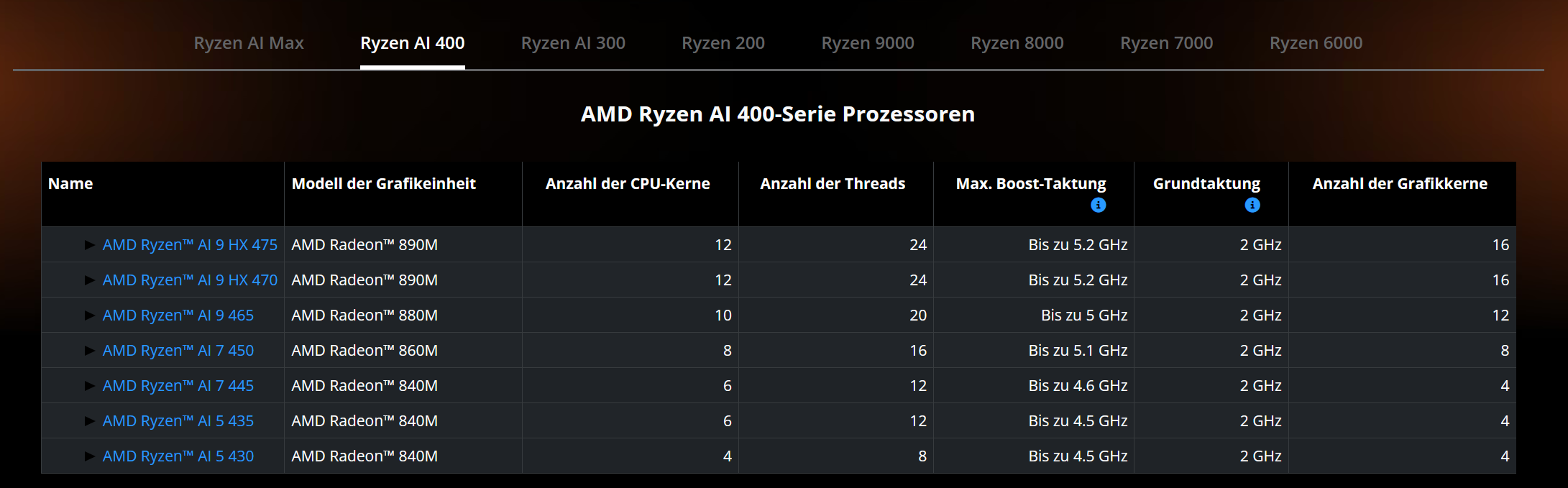Open the AMD Ryzen AI 5 430 link
The height and width of the screenshot is (488, 1568).
coord(178,456)
